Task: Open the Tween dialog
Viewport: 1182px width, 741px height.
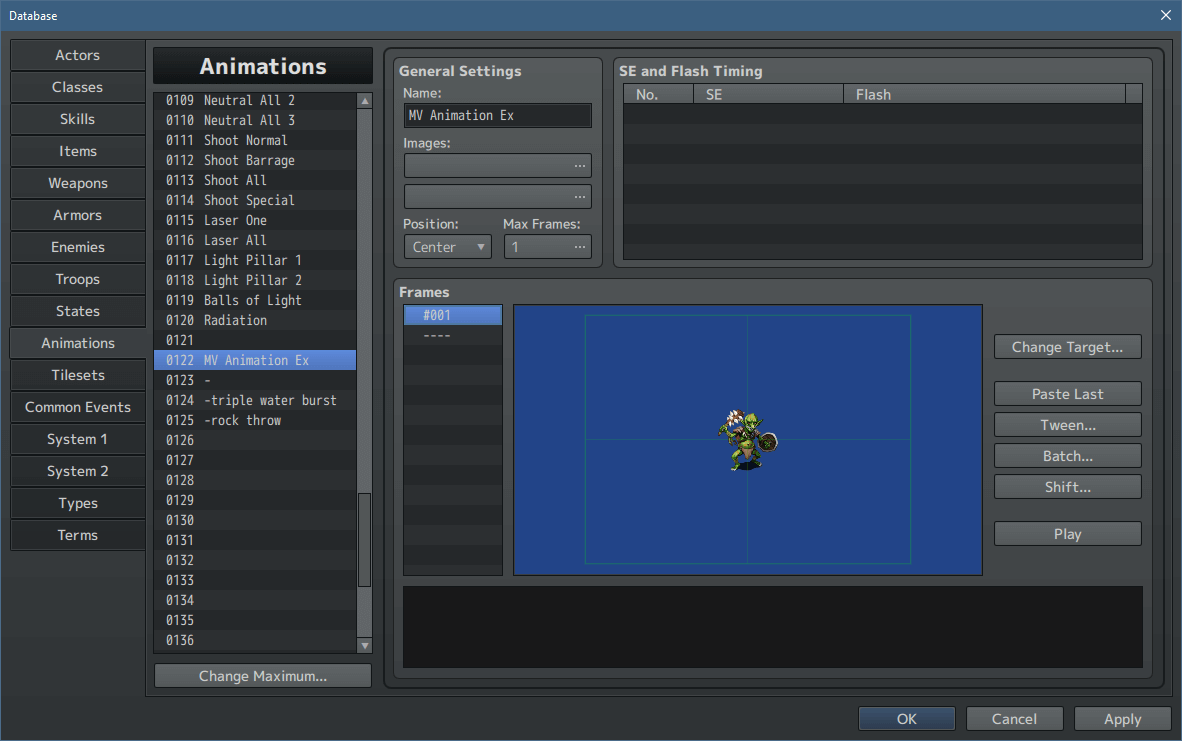Action: click(1067, 424)
